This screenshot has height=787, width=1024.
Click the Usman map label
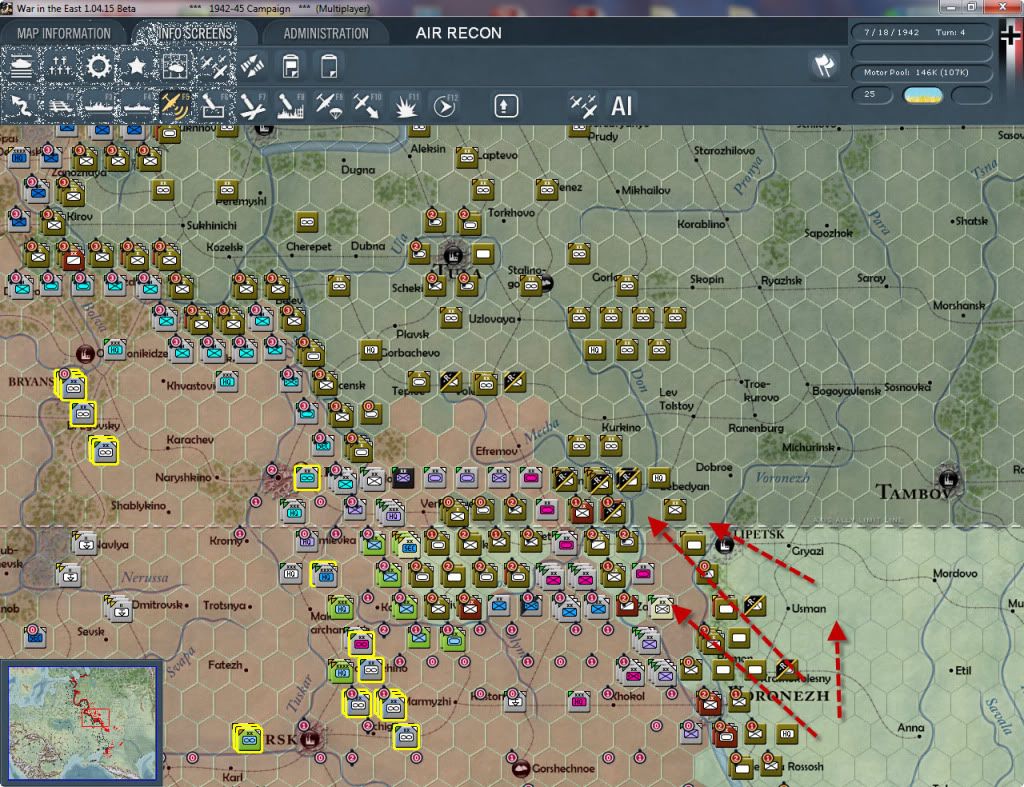pyautogui.click(x=808, y=609)
